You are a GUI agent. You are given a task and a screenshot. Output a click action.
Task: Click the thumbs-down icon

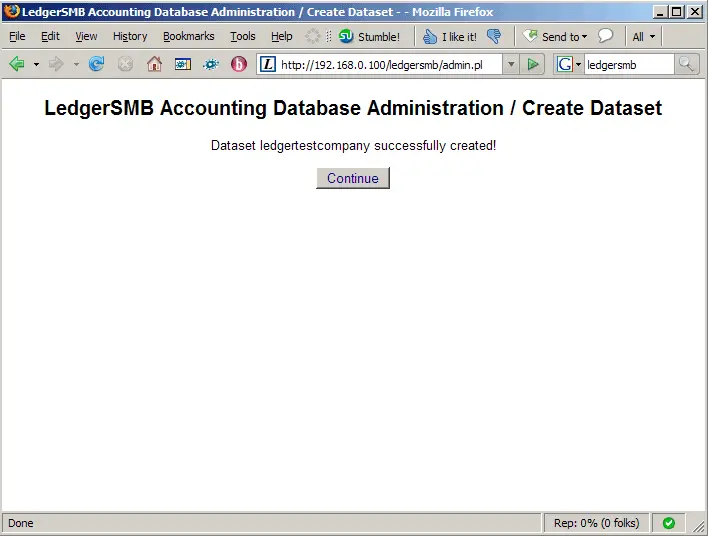click(494, 36)
